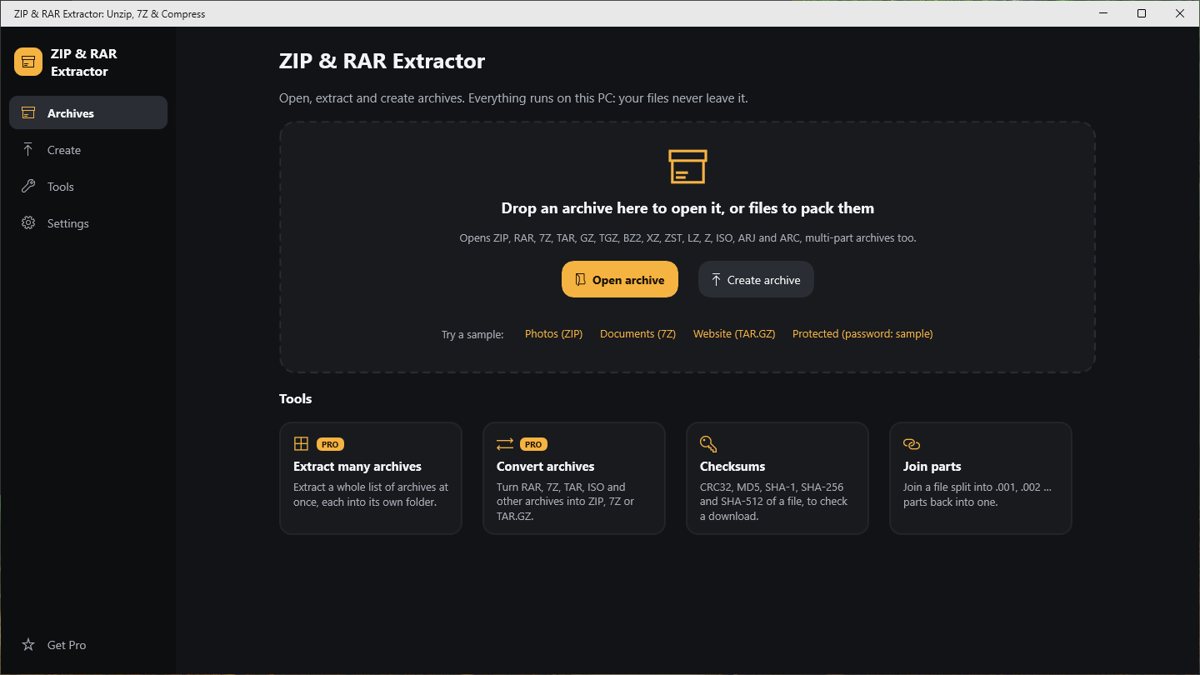The image size is (1200, 675).
Task: Click the large archive box icon in drop zone
Action: click(x=687, y=166)
